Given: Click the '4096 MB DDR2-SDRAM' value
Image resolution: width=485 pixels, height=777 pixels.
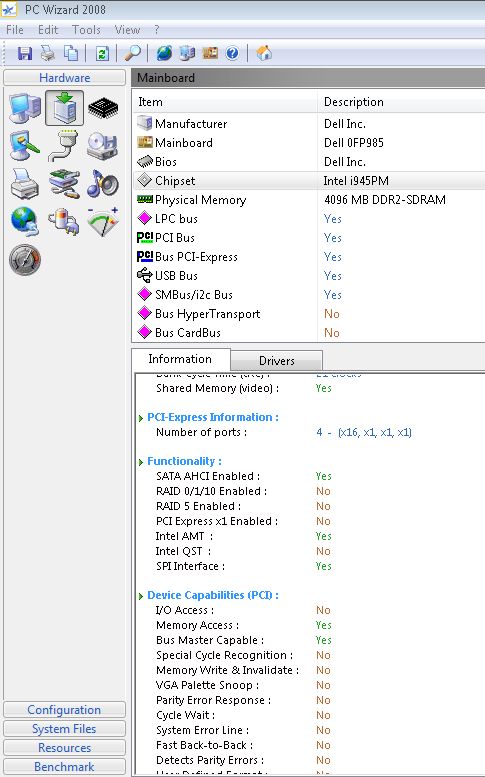Looking at the screenshot, I should [x=384, y=200].
